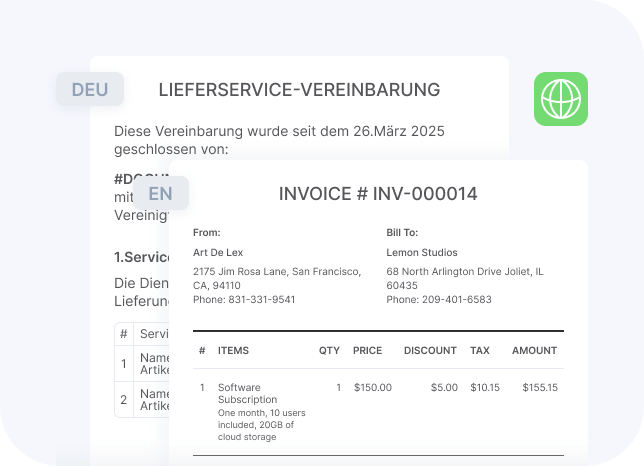
Task: Click the $150.00 price value
Action: pos(372,387)
